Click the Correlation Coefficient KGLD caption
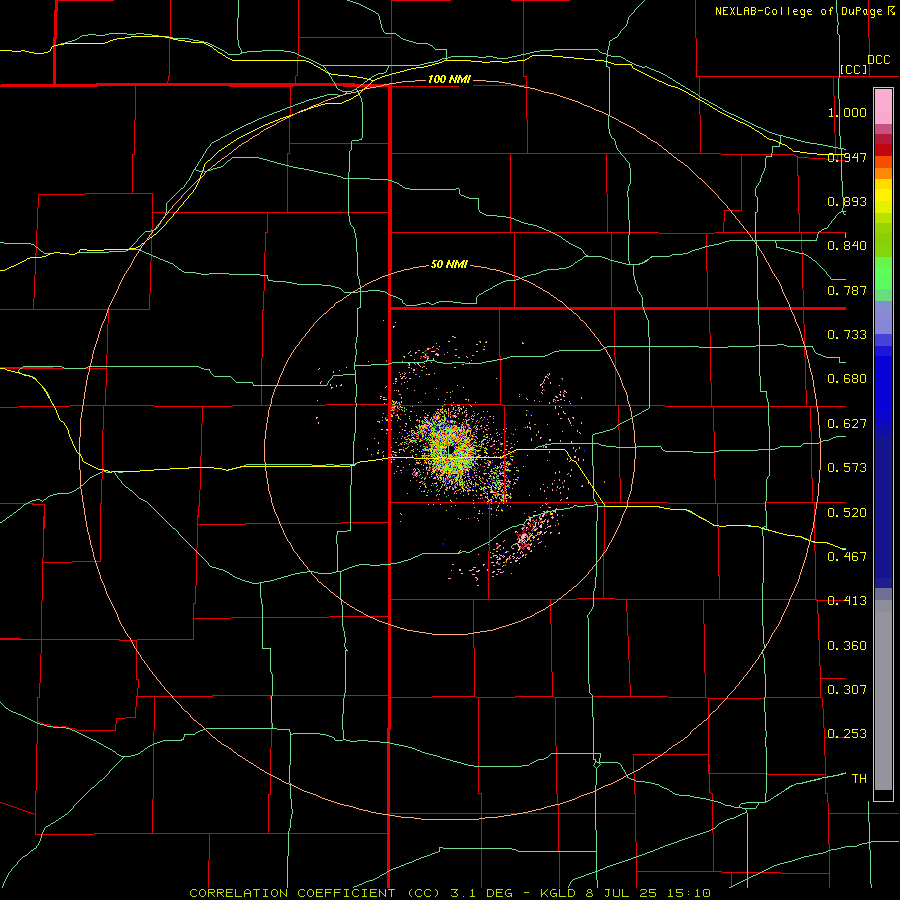Viewport: 900px width, 900px height. pos(450,893)
